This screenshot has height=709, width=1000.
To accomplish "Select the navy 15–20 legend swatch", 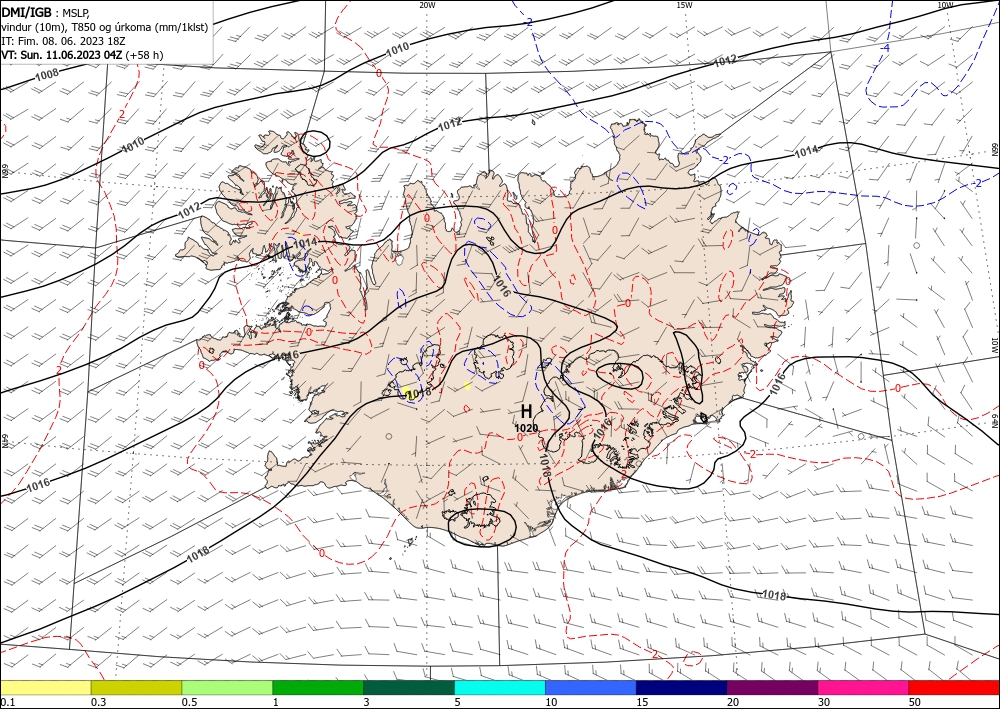I will tap(681, 687).
